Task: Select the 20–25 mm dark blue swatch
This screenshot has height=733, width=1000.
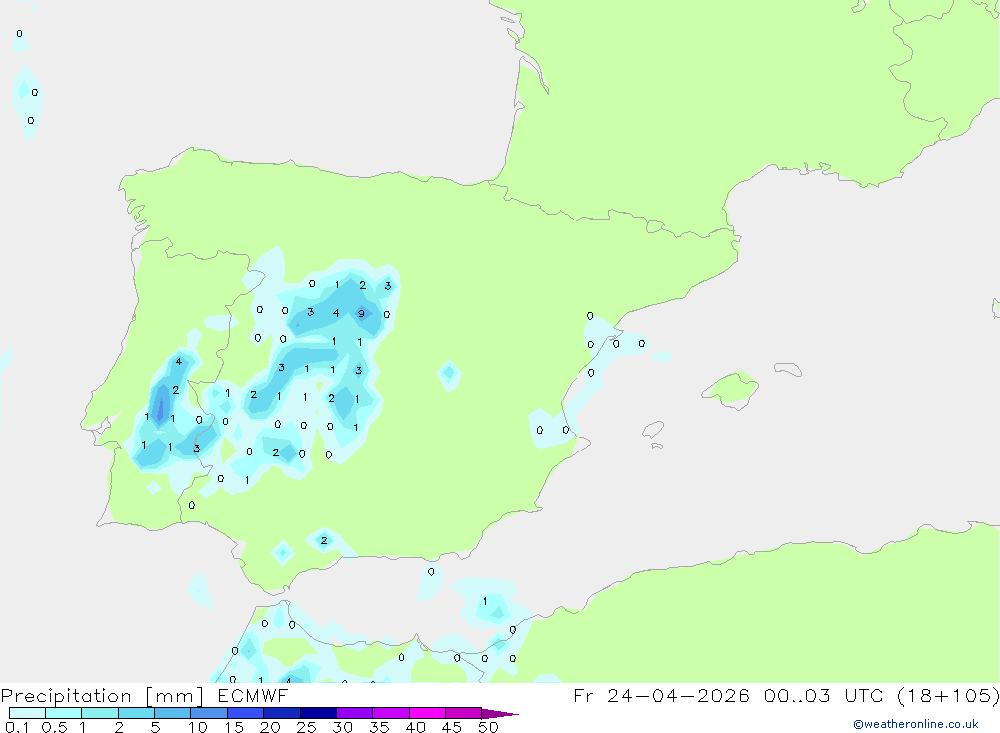Action: click(281, 713)
